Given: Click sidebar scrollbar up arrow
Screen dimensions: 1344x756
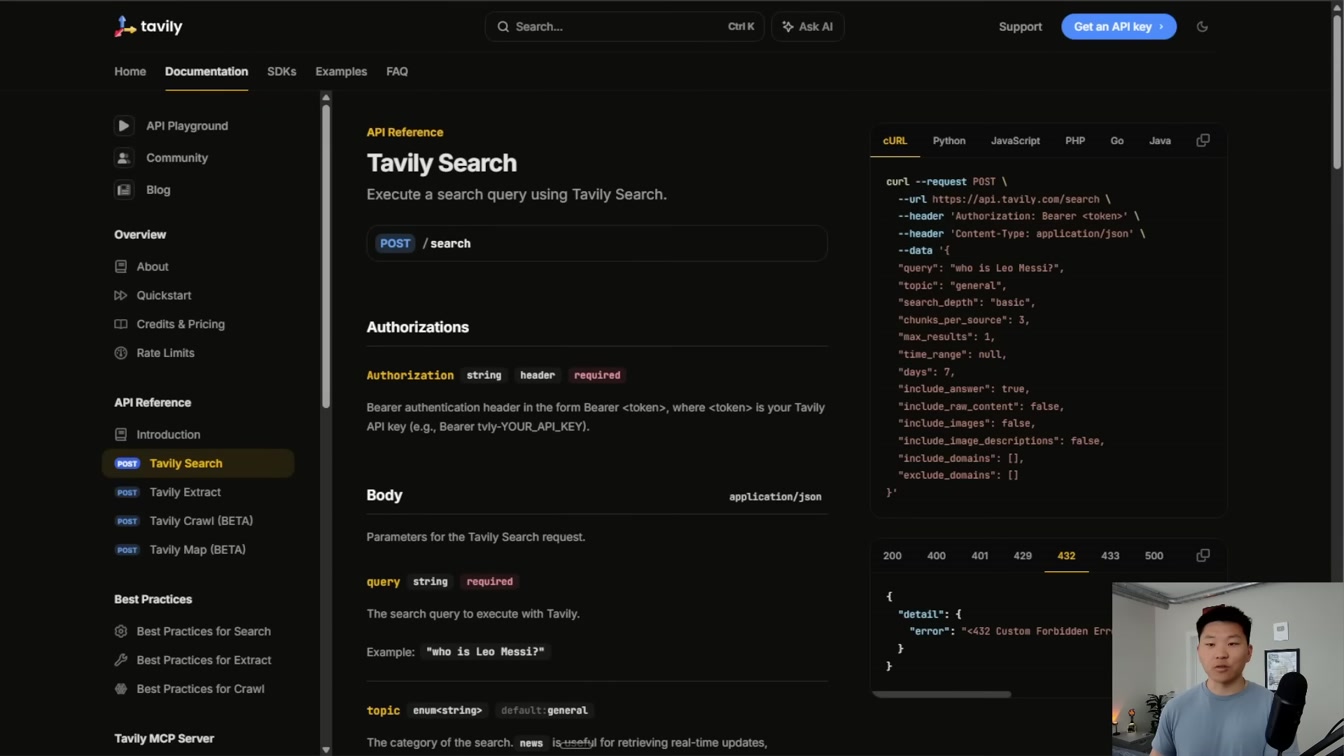Looking at the screenshot, I should click(x=326, y=98).
